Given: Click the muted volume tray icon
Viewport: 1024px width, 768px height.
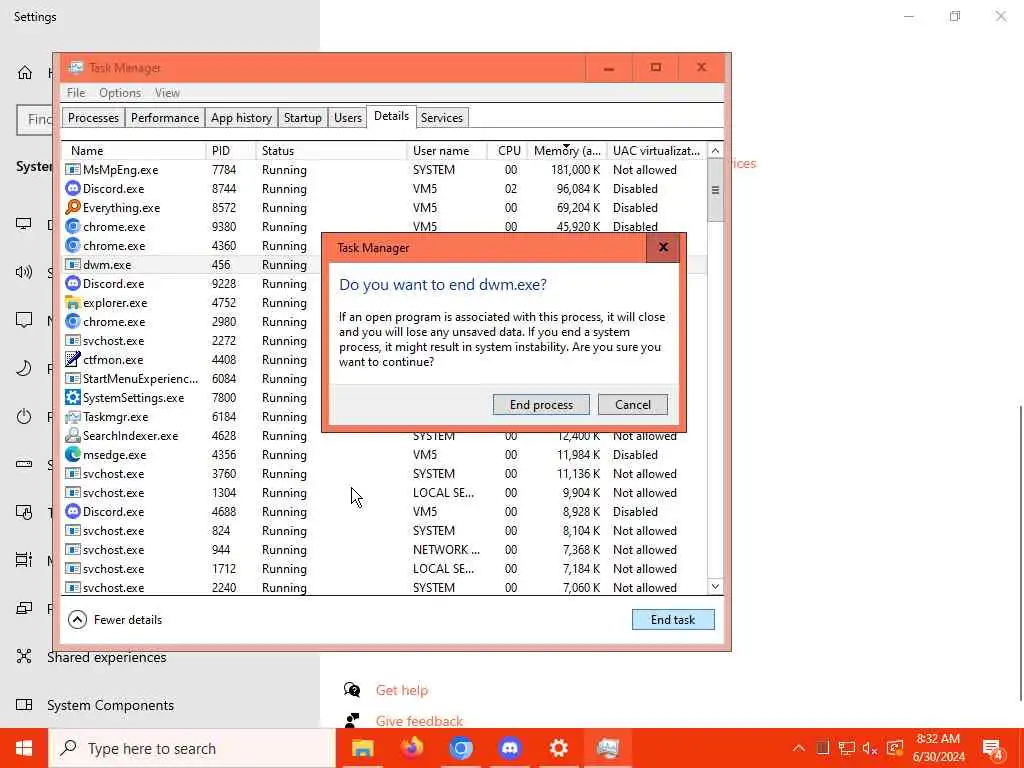Looking at the screenshot, I should point(869,748).
